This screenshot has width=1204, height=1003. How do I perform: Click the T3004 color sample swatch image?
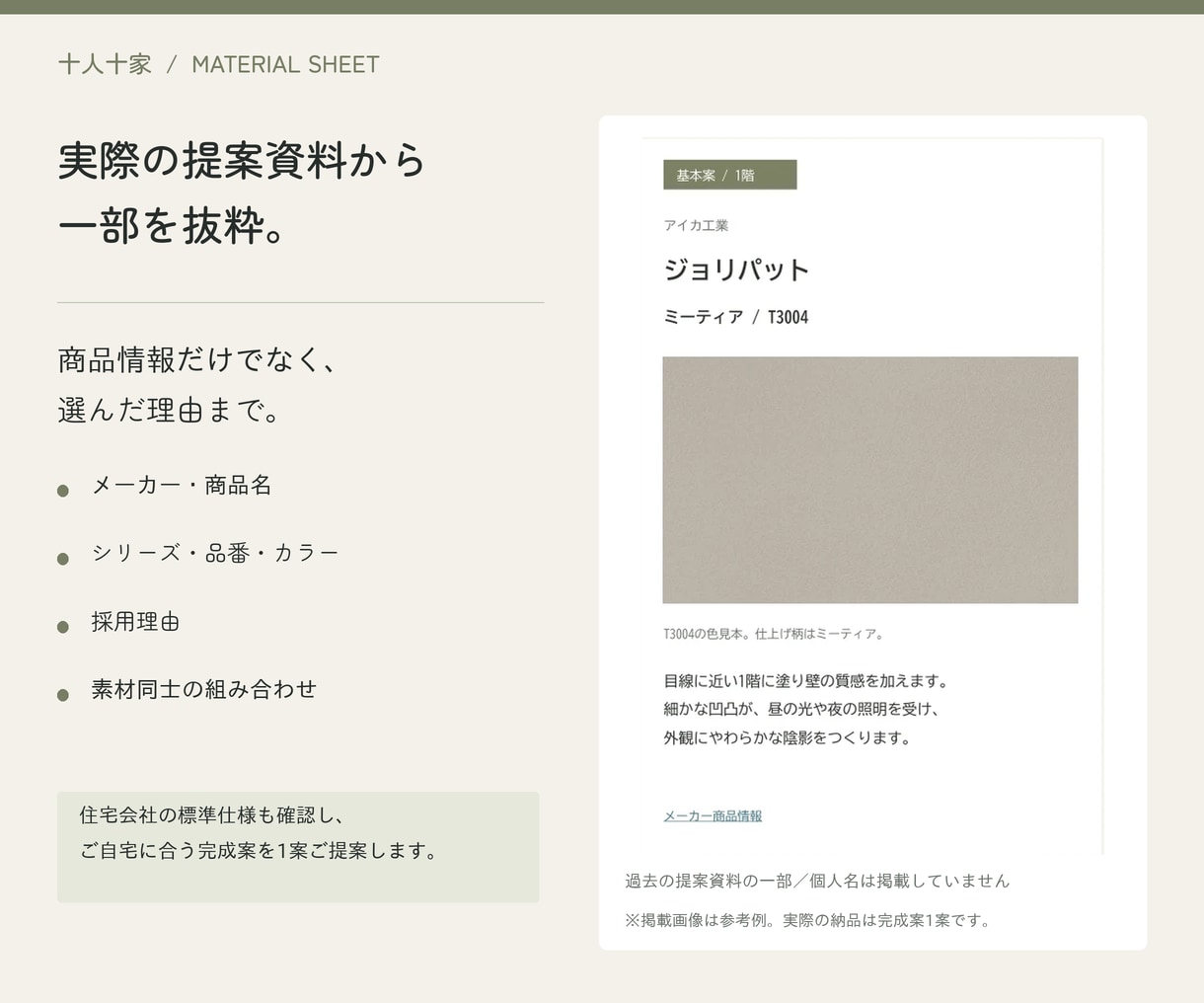coord(870,480)
